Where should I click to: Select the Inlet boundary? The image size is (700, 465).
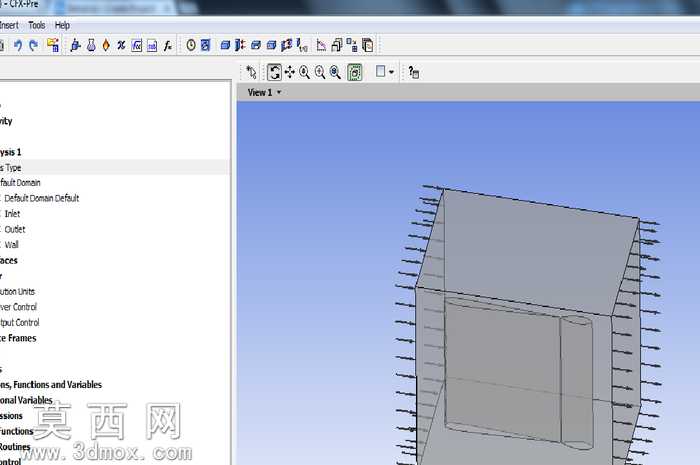tap(12, 214)
